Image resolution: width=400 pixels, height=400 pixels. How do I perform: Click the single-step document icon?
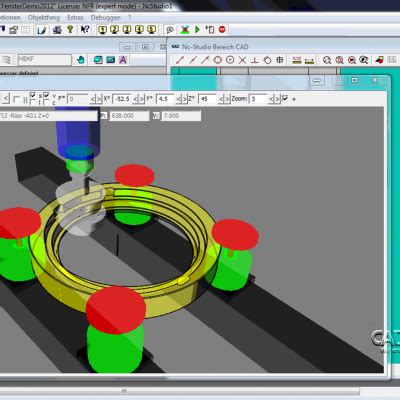coord(210,30)
